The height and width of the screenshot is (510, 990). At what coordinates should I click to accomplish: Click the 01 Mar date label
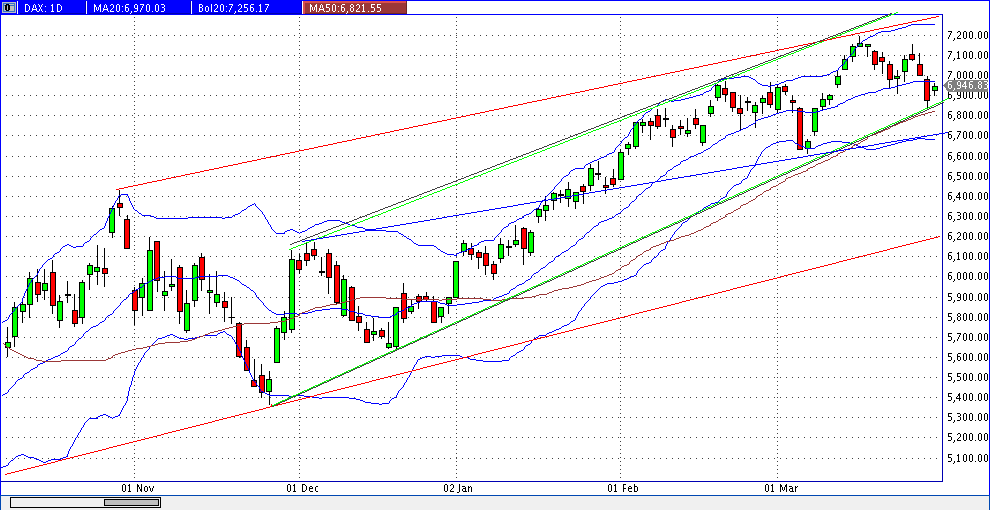(780, 489)
